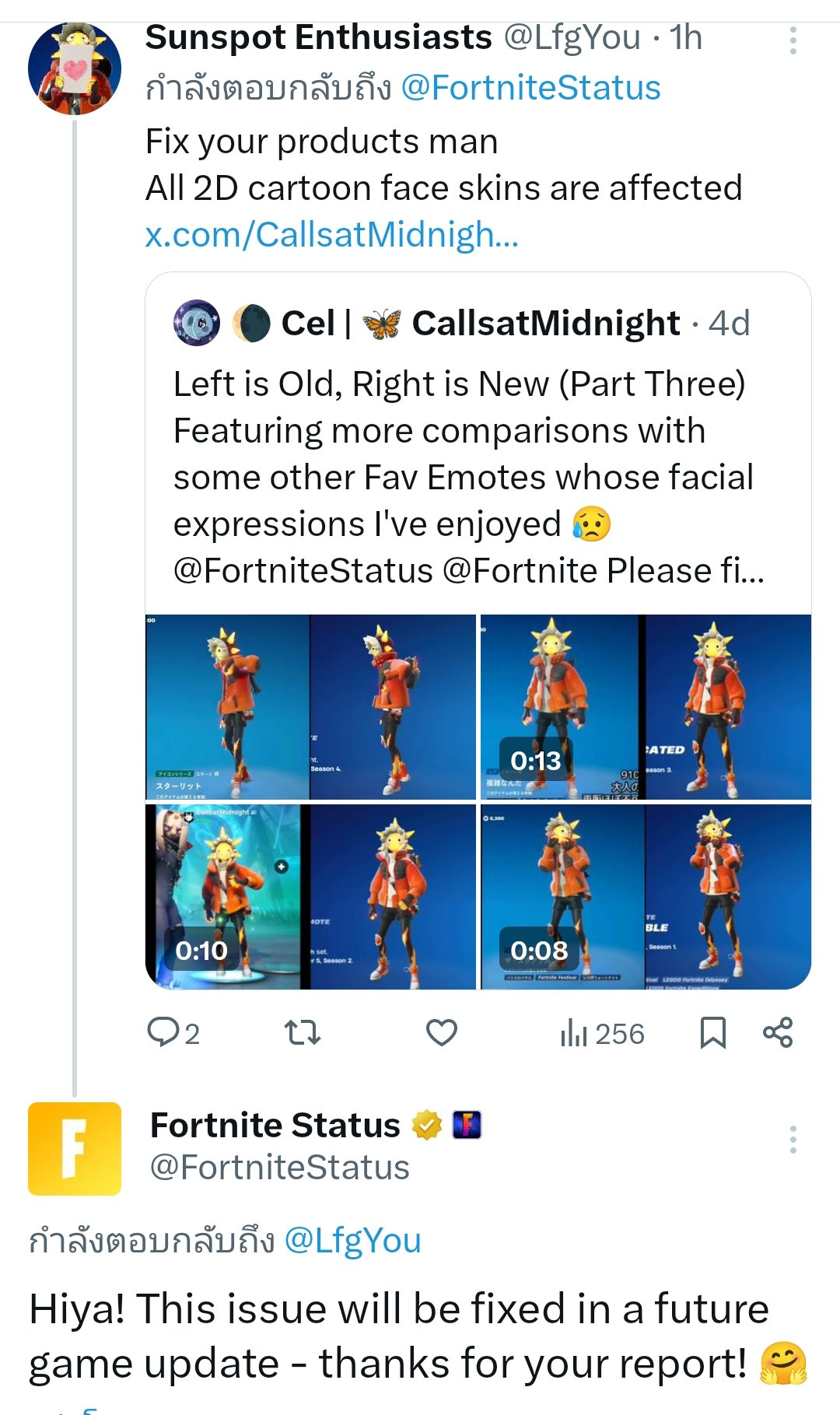Screen dimensions: 840x1415
Task: Like the Sunspot Enthusiasts tweet
Action: point(441,1033)
